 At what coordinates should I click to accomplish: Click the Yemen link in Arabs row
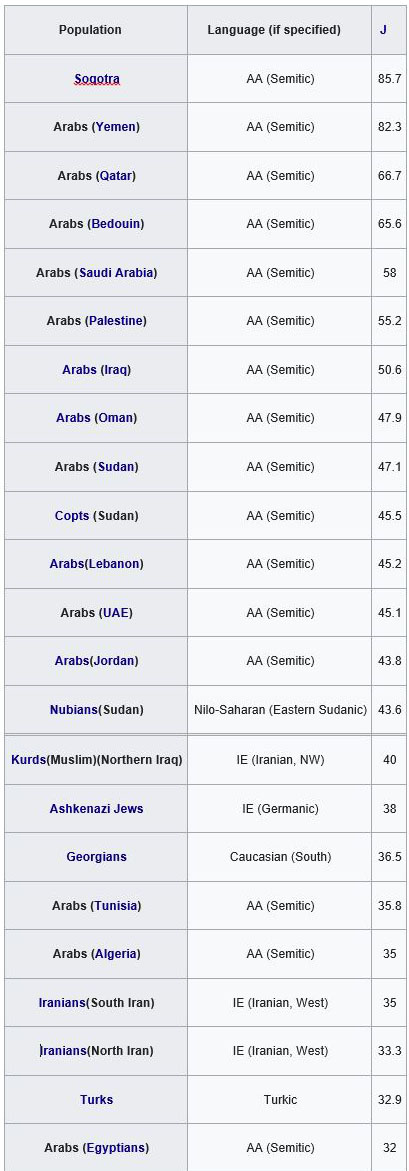coord(115,127)
